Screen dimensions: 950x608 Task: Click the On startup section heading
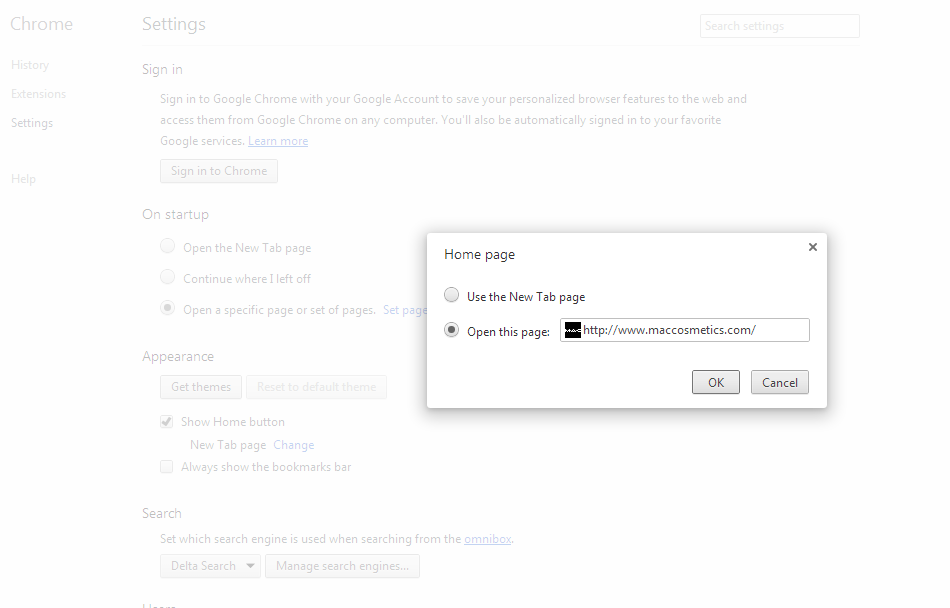pos(176,214)
